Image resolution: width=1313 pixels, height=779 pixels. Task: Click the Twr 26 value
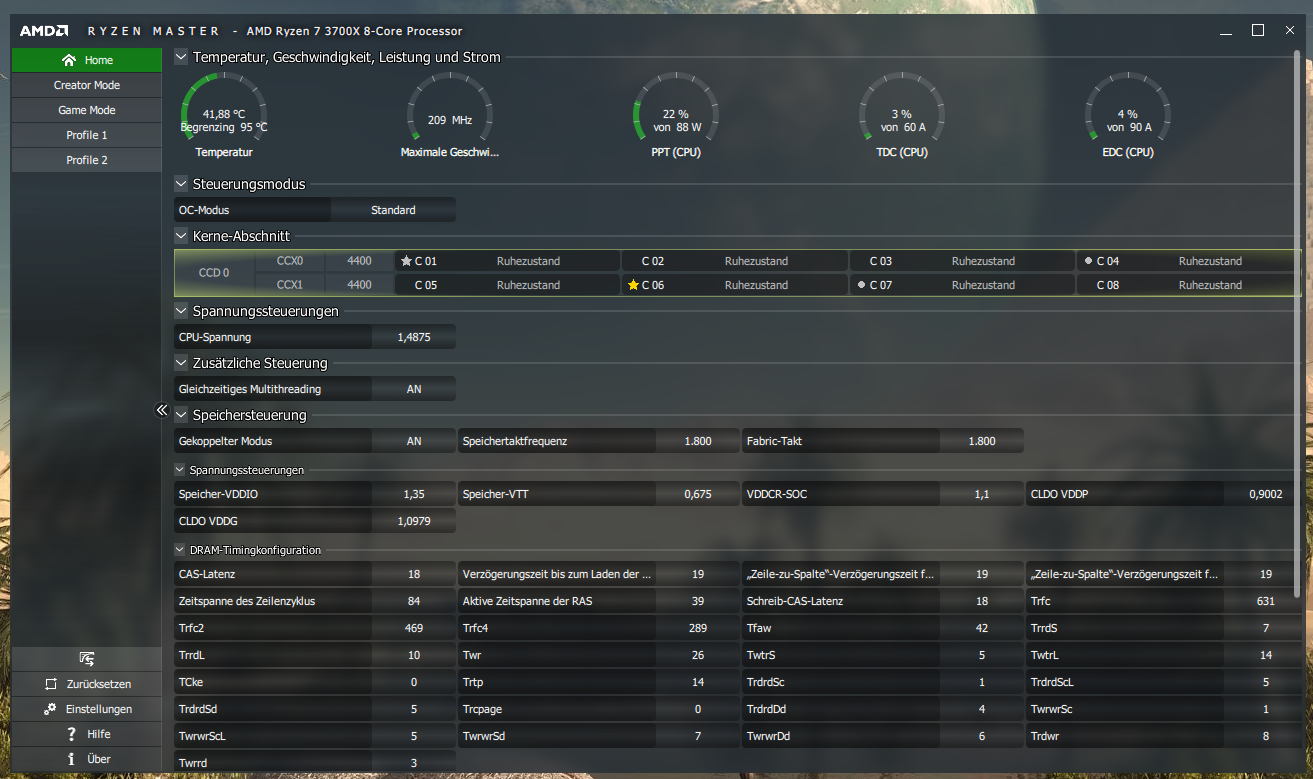[x=698, y=655]
